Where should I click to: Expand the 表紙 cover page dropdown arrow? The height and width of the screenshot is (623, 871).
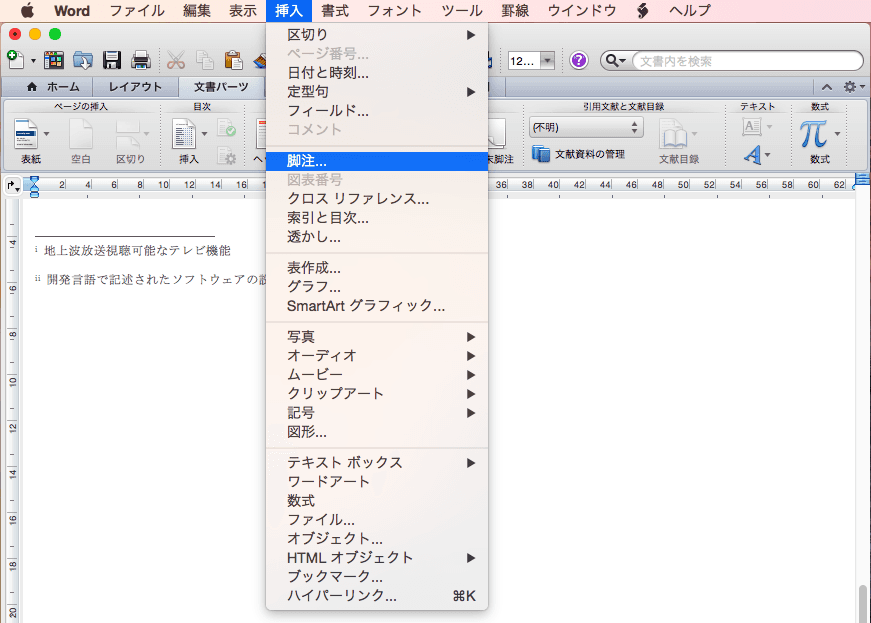46,134
